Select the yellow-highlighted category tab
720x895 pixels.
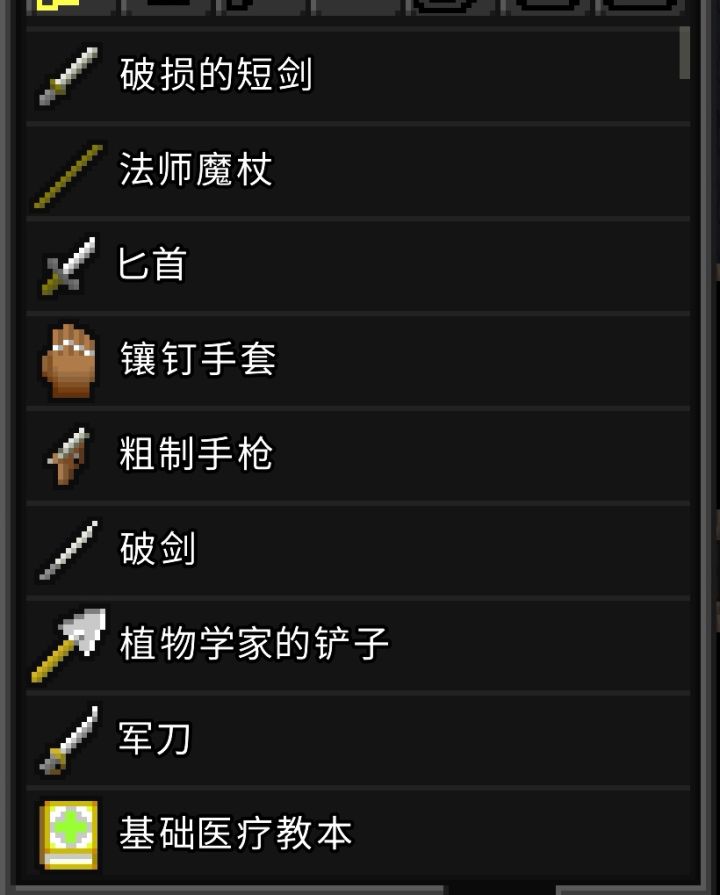coord(69,6)
